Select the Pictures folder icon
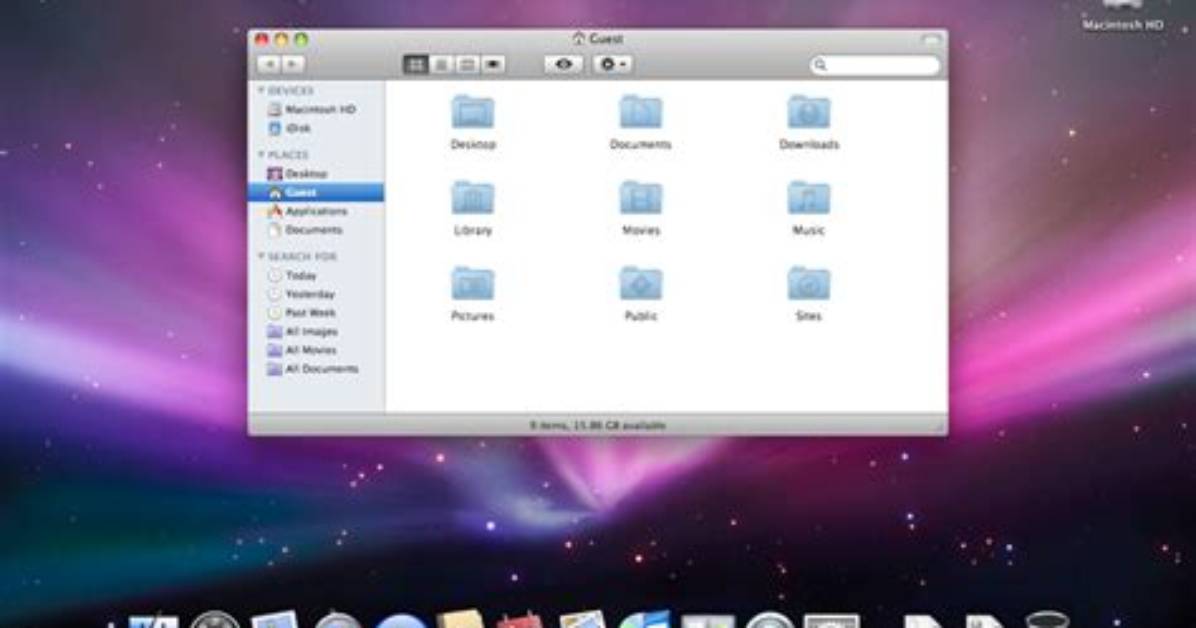 [473, 284]
